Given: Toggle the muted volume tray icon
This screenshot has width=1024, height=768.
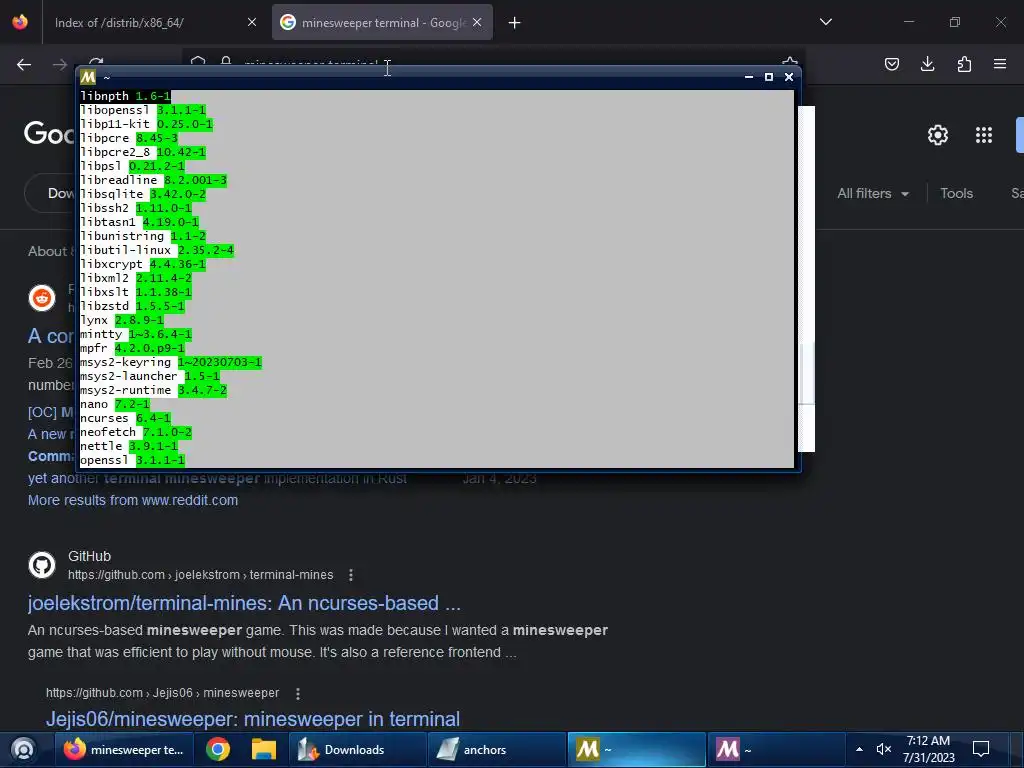Looking at the screenshot, I should click(x=884, y=750).
